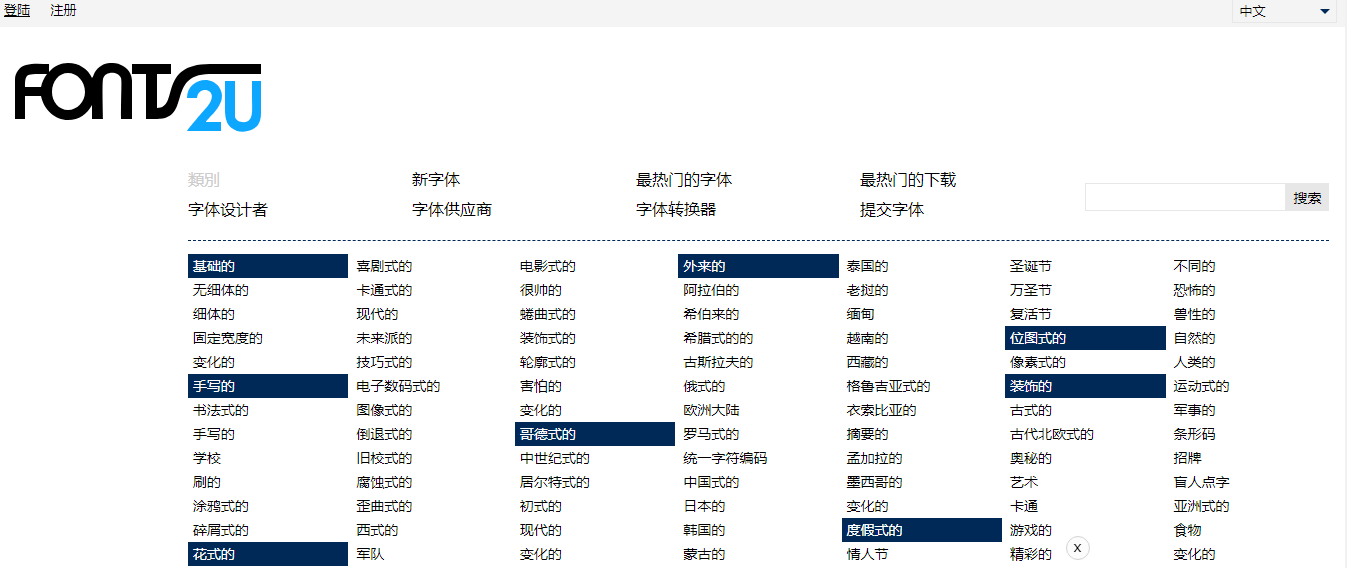This screenshot has width=1347, height=568.
Task: Open the 万圣节 category
Action: [1031, 290]
